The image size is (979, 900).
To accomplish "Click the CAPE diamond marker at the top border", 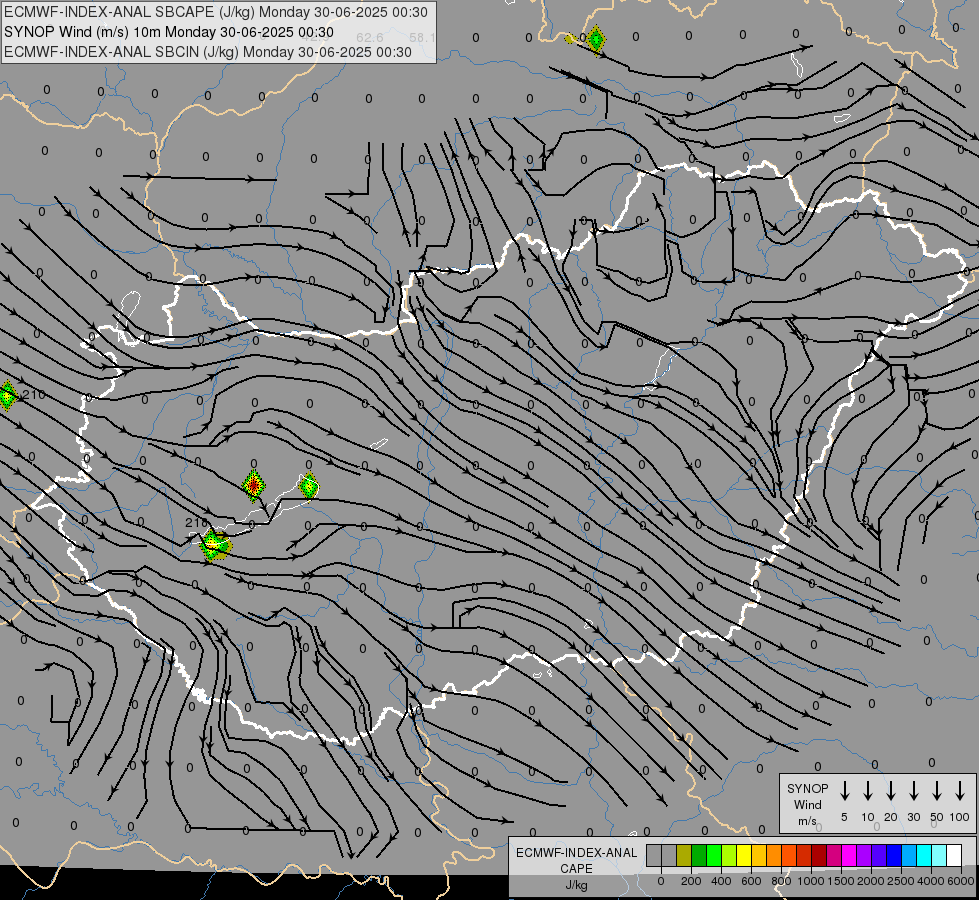I will (596, 40).
